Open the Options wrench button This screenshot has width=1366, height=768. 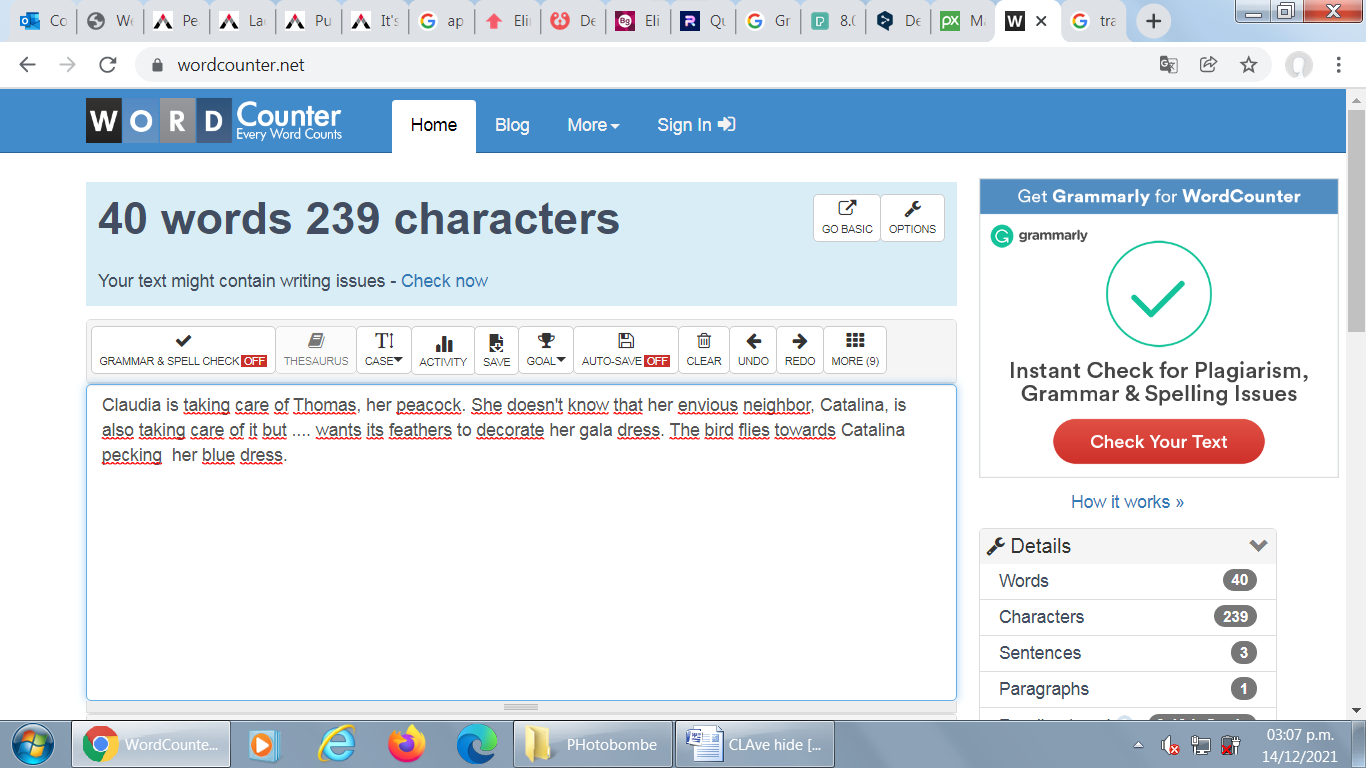912,218
